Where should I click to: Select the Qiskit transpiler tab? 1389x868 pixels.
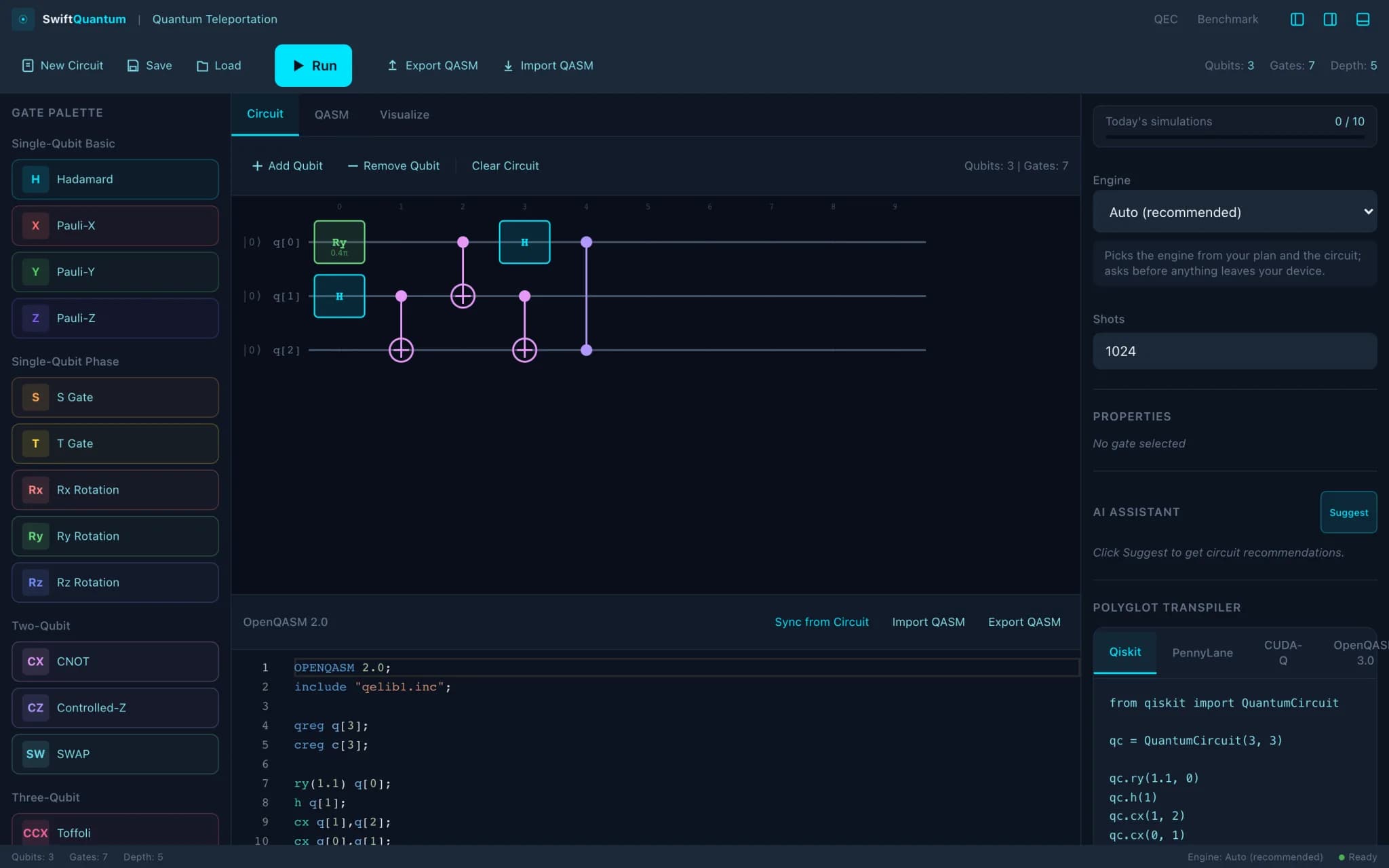1124,652
